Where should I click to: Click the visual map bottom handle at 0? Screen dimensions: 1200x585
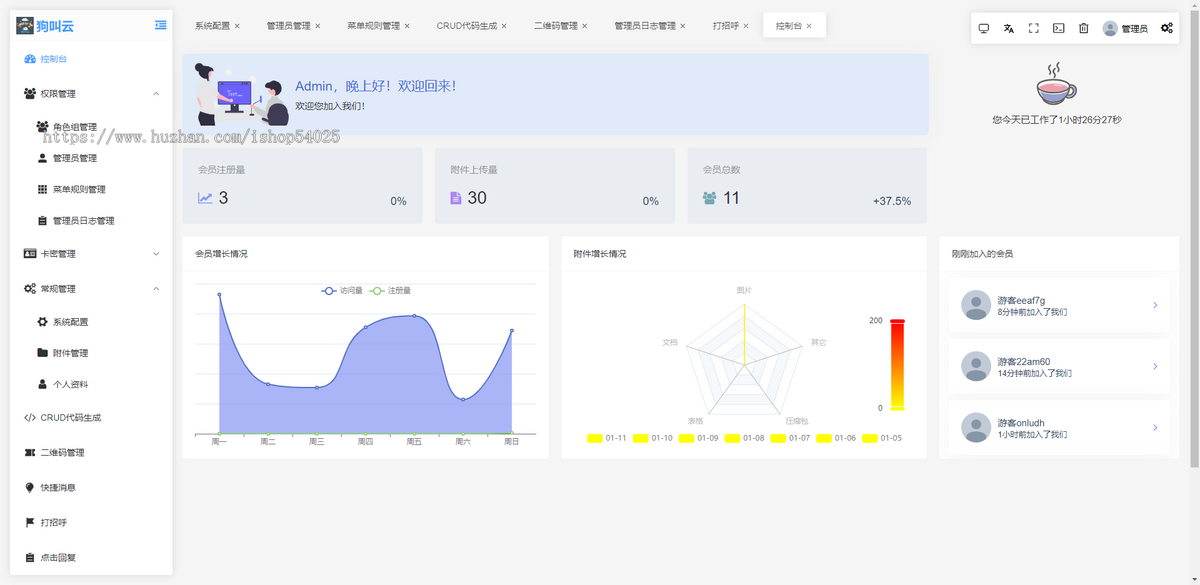coord(897,408)
